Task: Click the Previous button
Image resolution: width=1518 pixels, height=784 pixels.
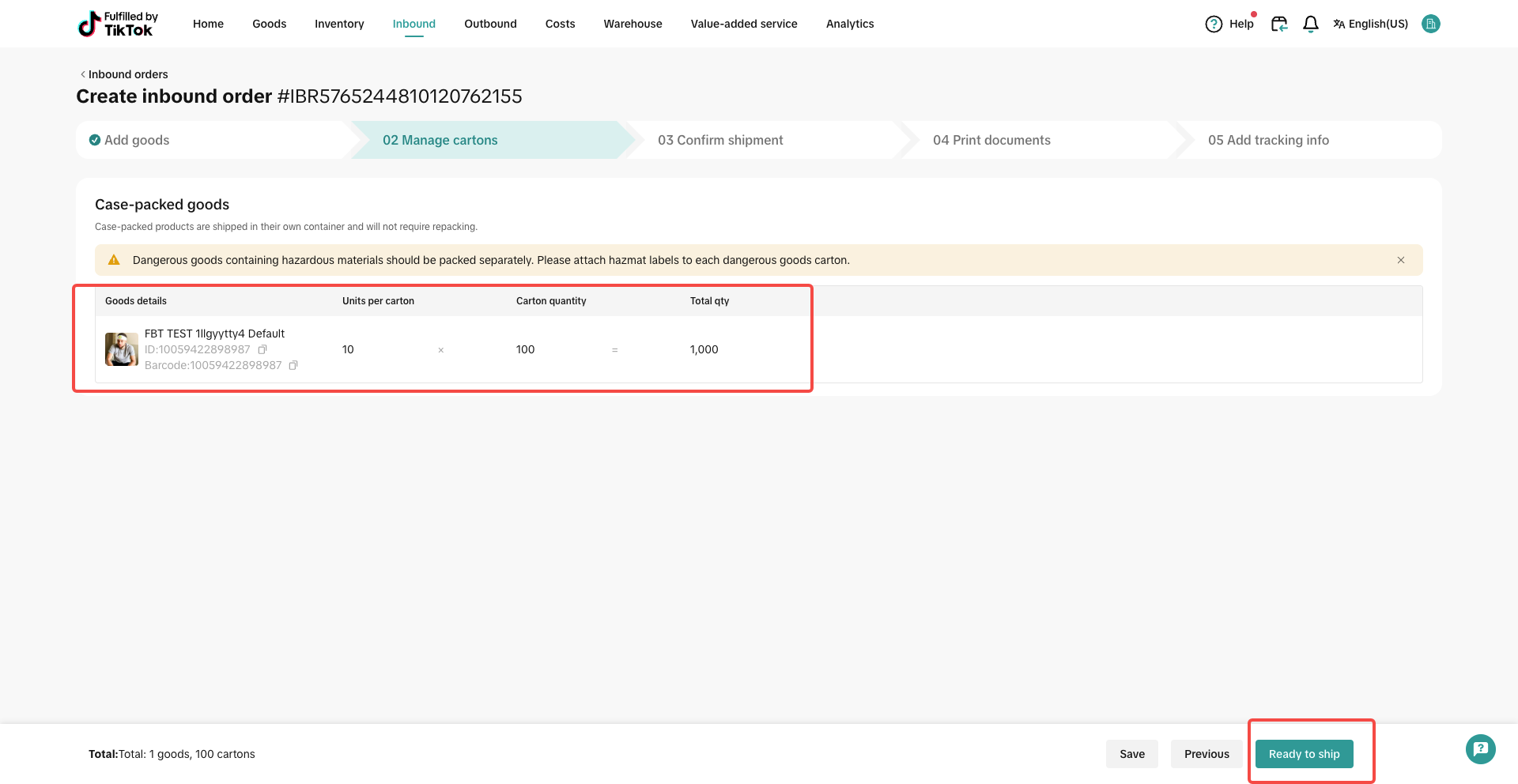Action: [x=1206, y=754]
